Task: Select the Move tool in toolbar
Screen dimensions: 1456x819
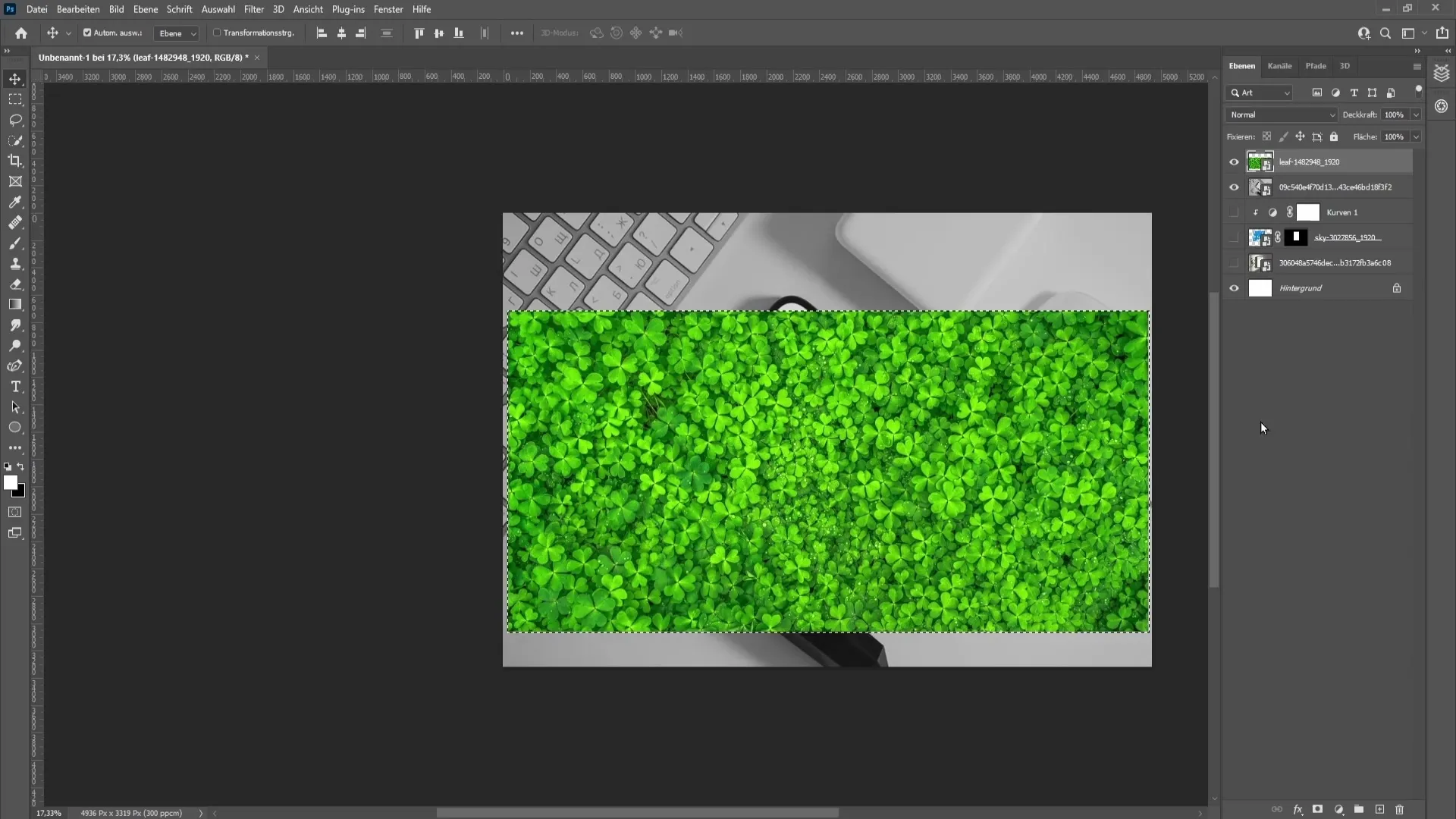Action: [x=15, y=77]
